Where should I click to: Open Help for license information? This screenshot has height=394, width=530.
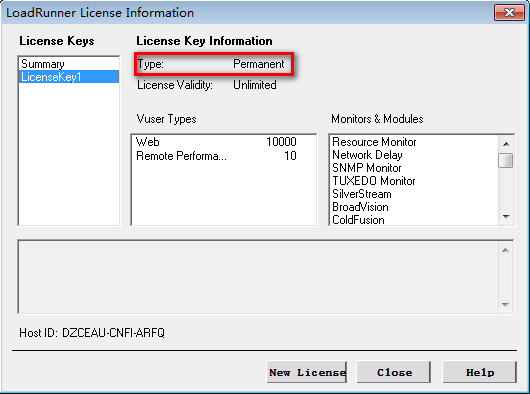(480, 372)
